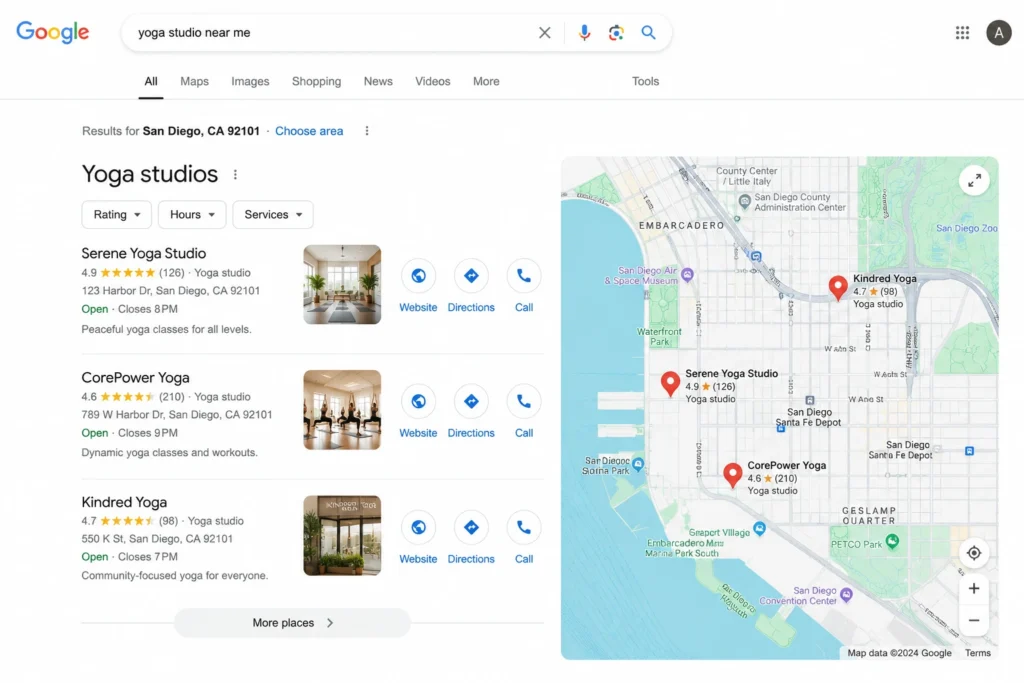Zoom in on the map
The height and width of the screenshot is (683, 1024).
coord(974,589)
